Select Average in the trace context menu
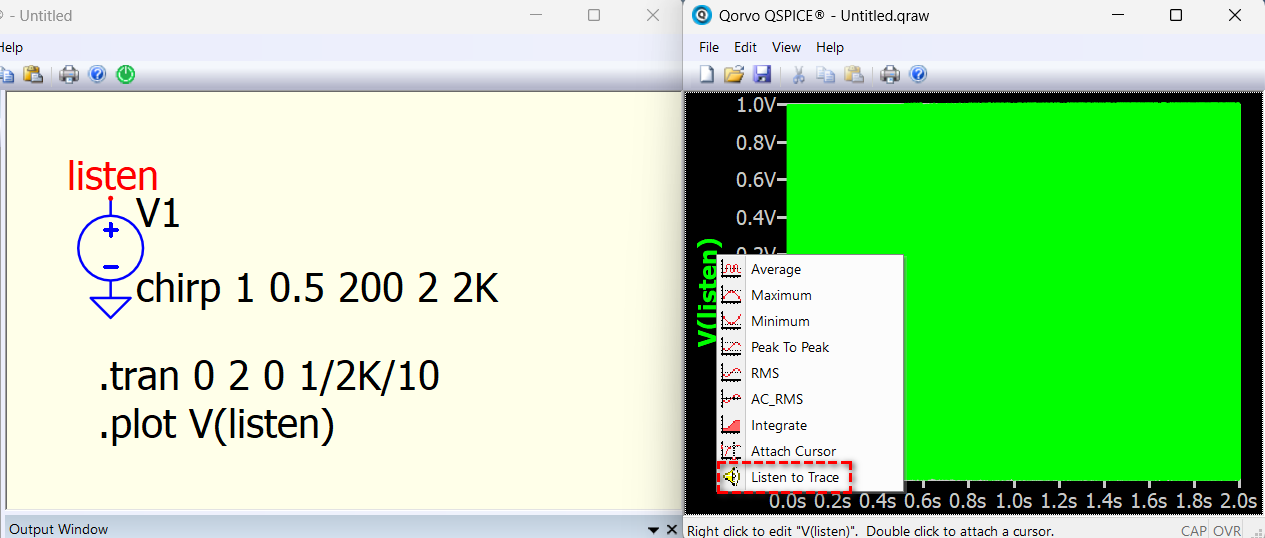The height and width of the screenshot is (538, 1265). [x=775, y=269]
